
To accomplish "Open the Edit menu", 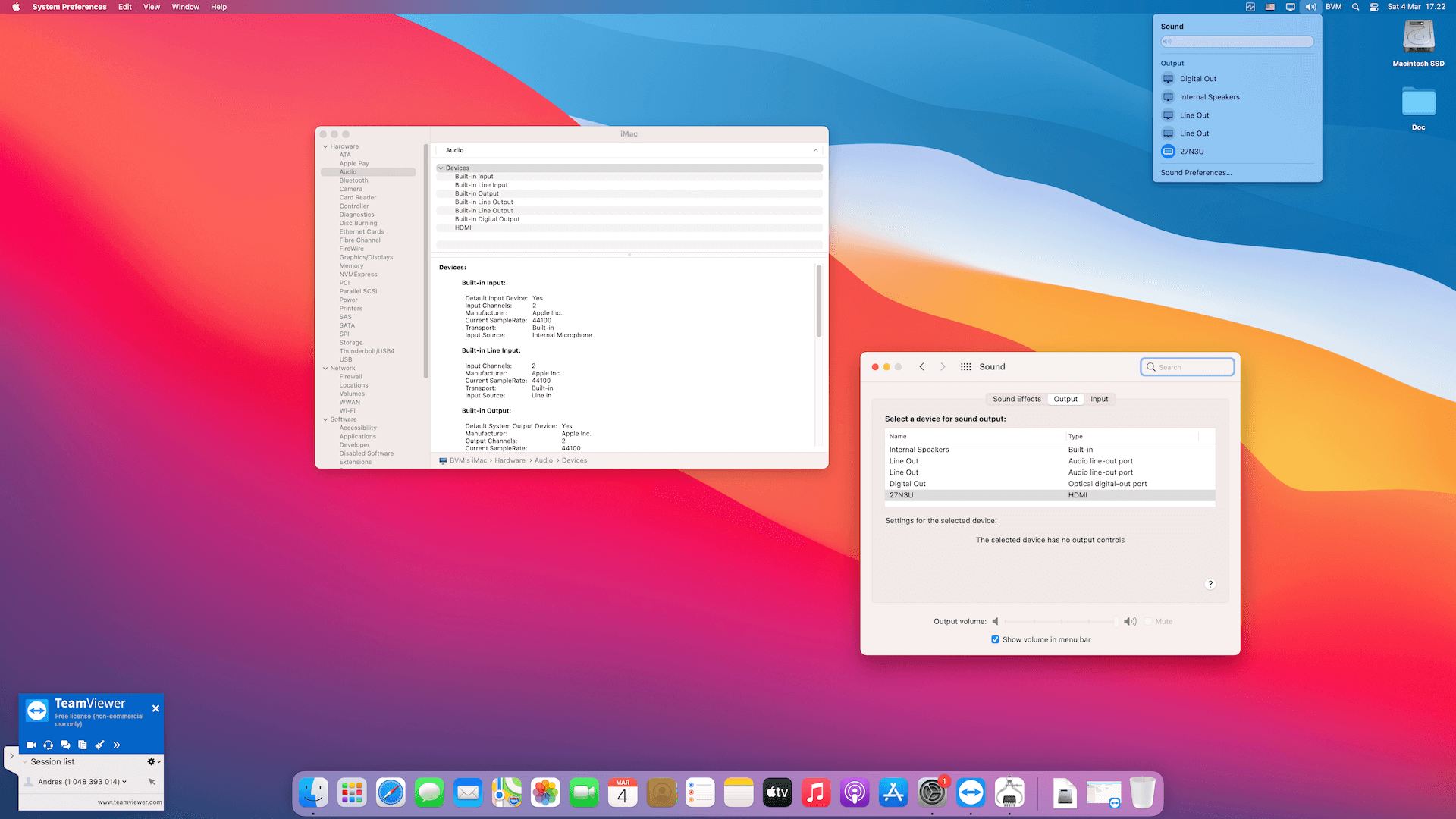I will click(125, 7).
